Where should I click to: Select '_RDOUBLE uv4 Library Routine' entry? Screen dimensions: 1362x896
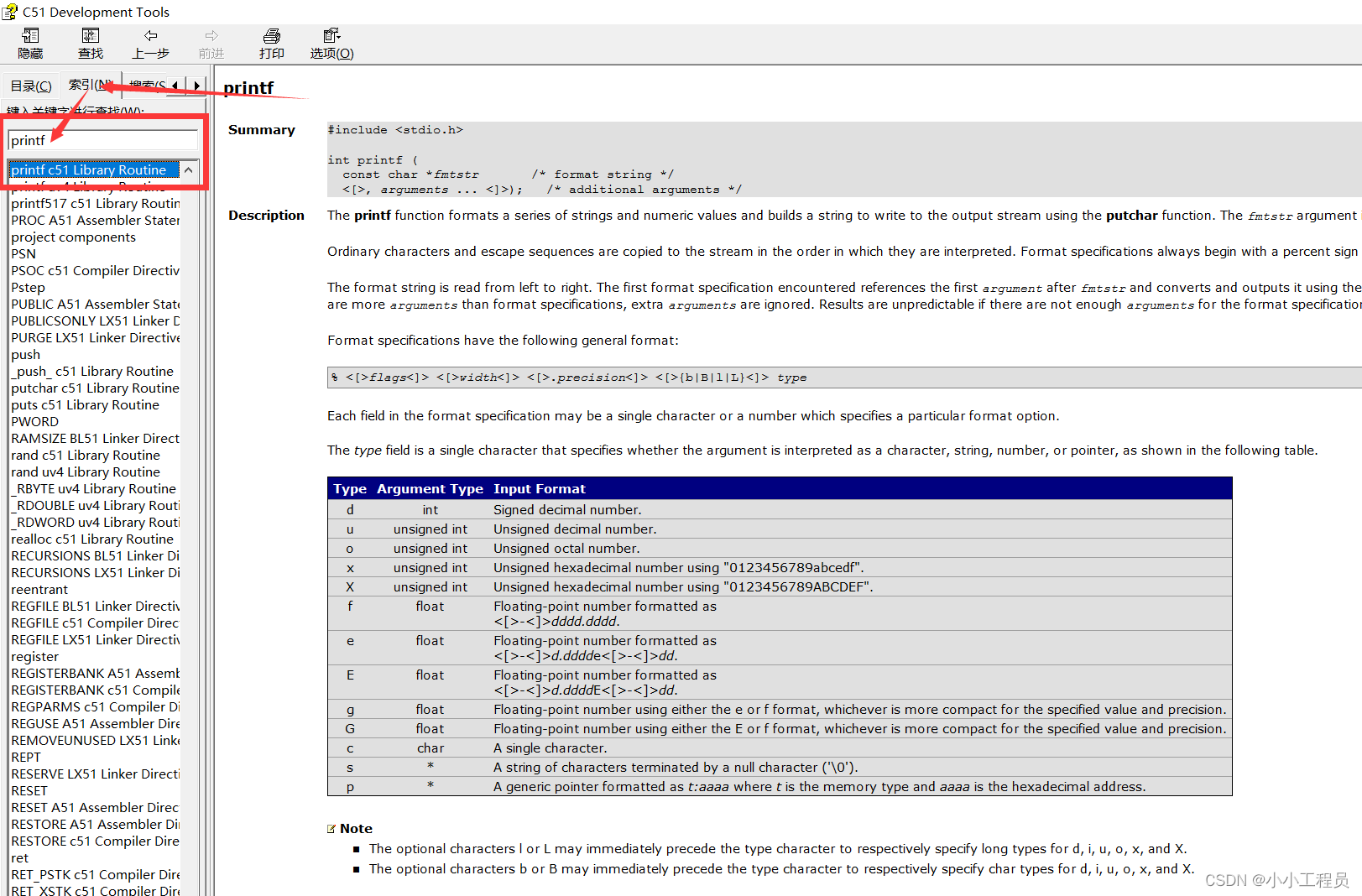(95, 505)
